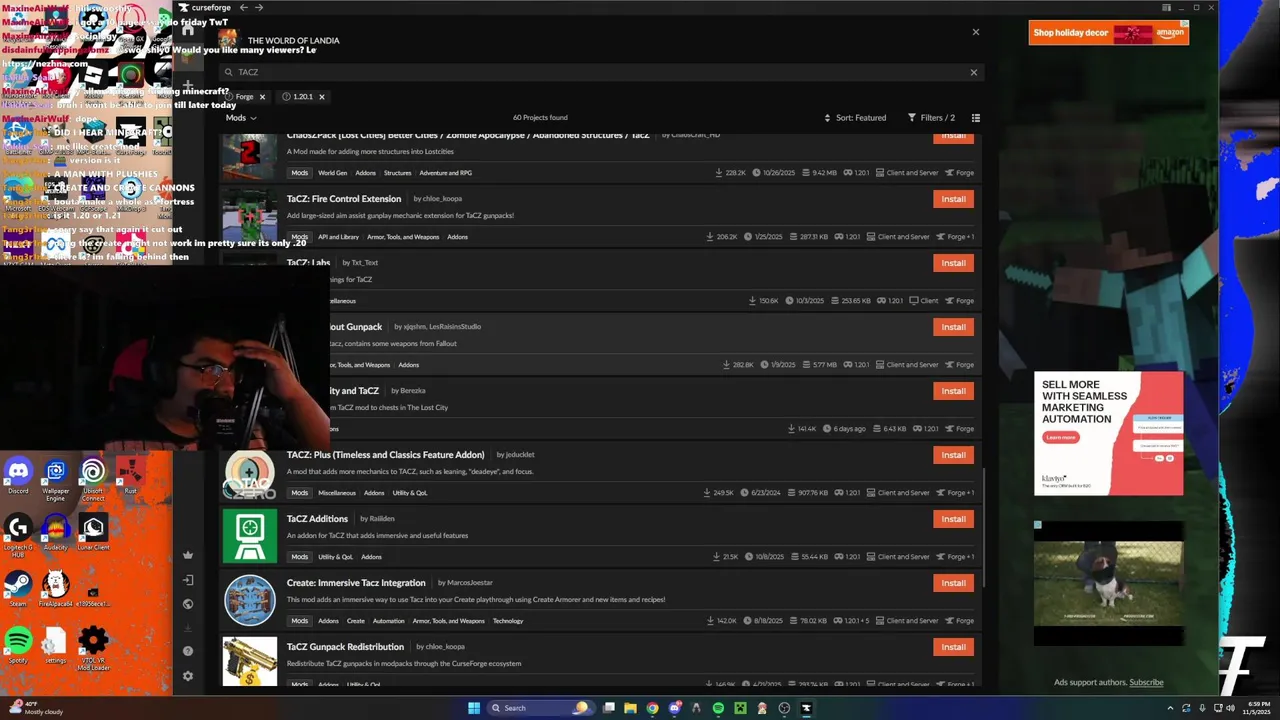Open TaCZ Gunpack Redistribution title
This screenshot has width=1280, height=720.
pos(345,647)
